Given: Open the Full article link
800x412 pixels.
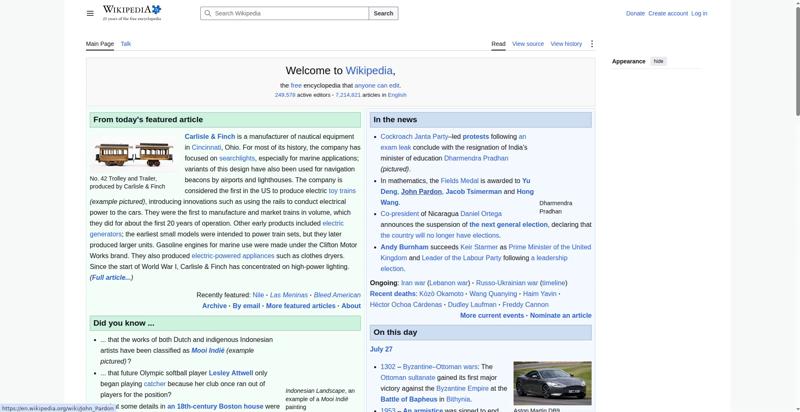Looking at the screenshot, I should pos(111,278).
